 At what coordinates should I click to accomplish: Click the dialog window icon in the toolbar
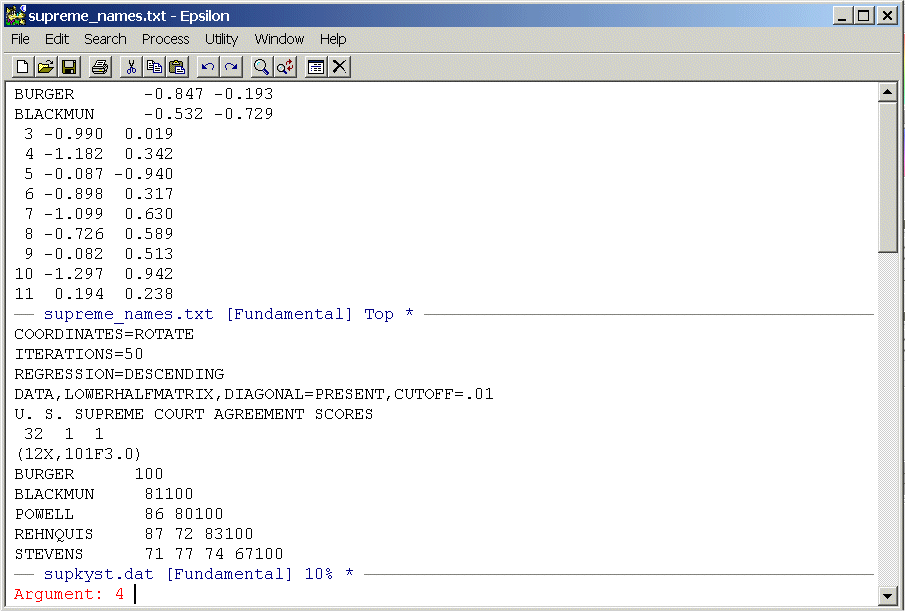[x=316, y=67]
